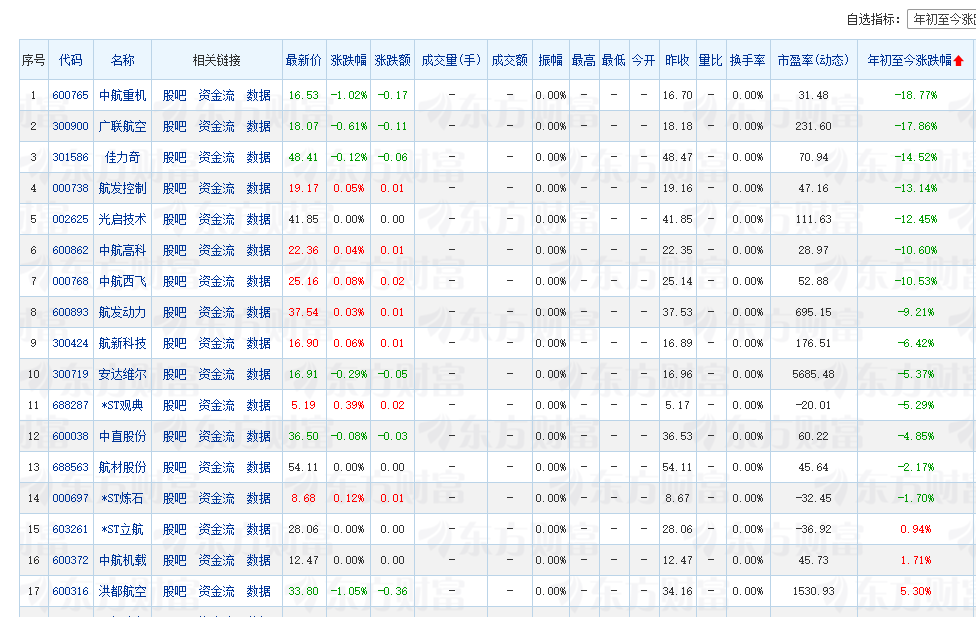The height and width of the screenshot is (617, 976).
Task: Click the red sort arrow beside 年初至今涨跌幅
Action: pyautogui.click(x=959, y=60)
